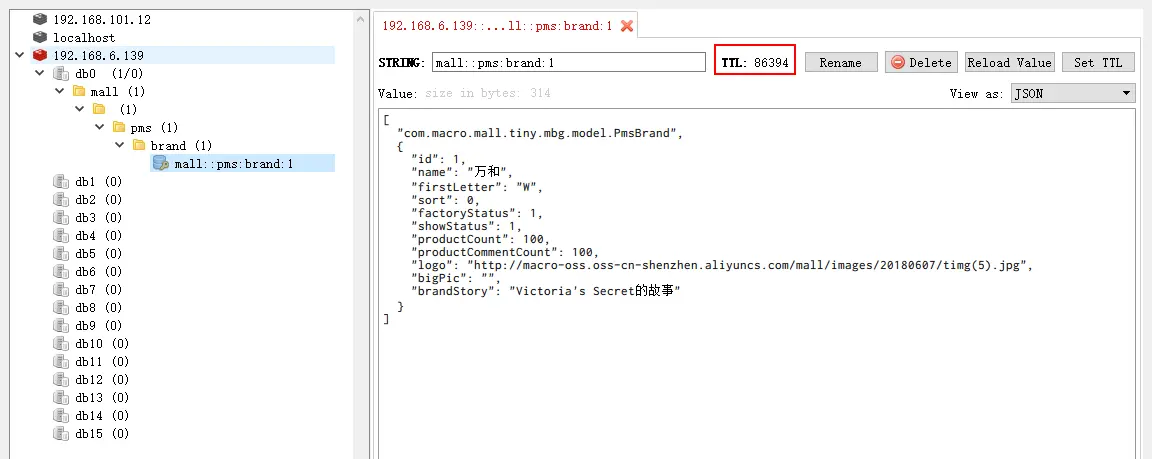Click the "brandStory" line in the value
This screenshot has width=1152, height=459.
click(547, 292)
